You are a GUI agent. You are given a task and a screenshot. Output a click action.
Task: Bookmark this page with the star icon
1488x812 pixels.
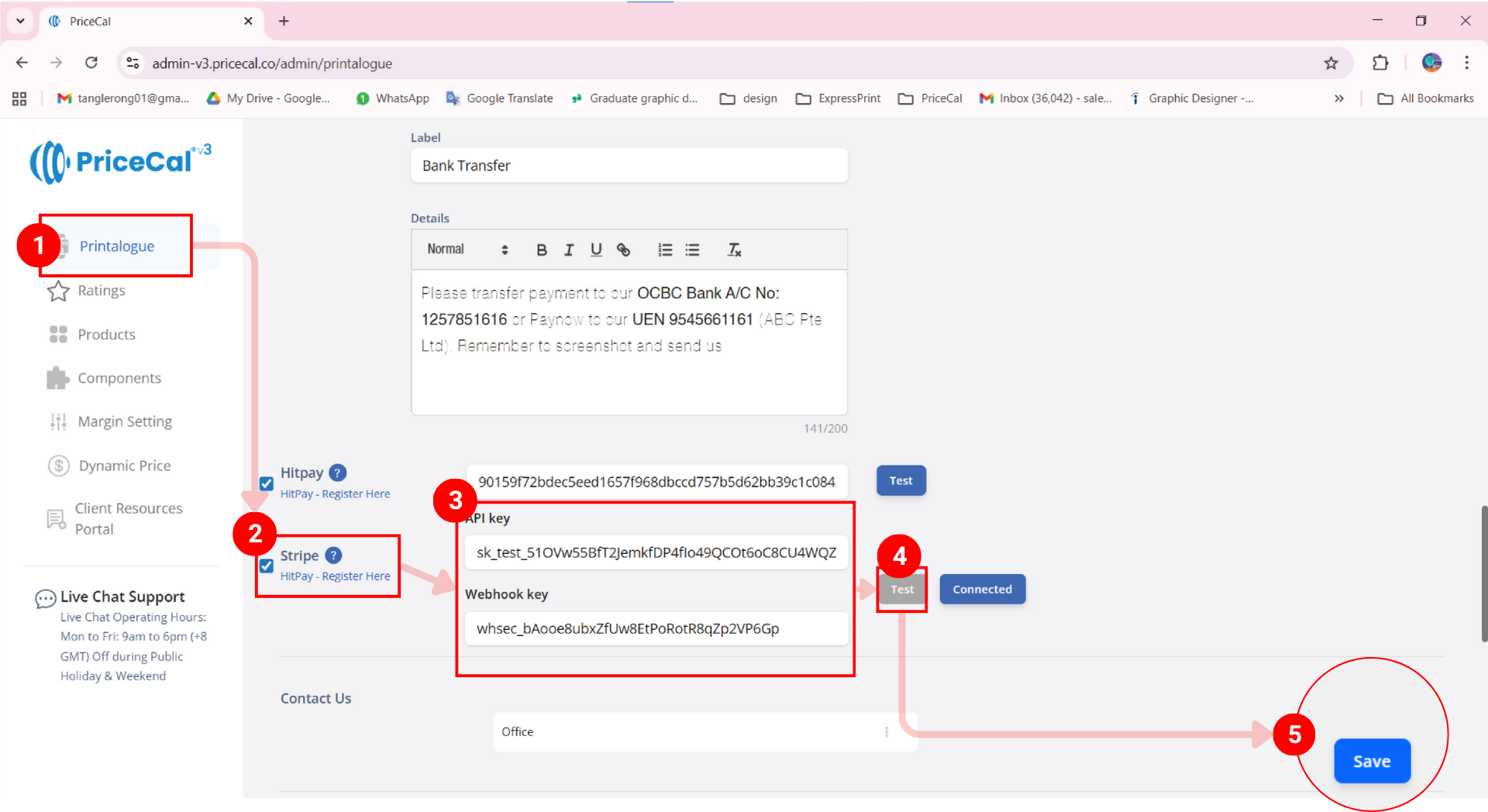pyautogui.click(x=1331, y=64)
